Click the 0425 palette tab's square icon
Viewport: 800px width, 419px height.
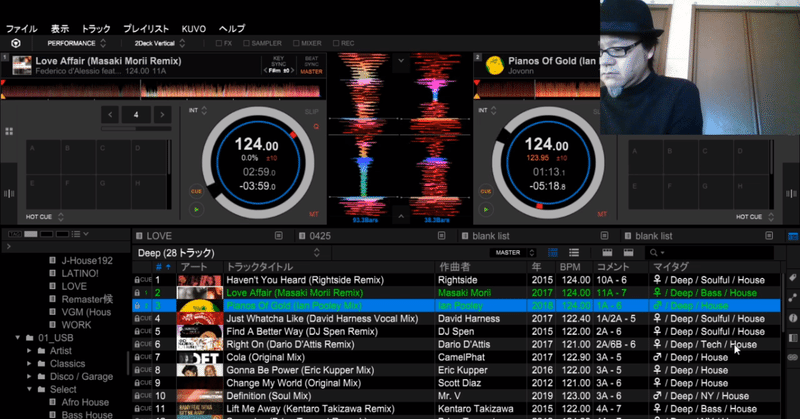click(x=441, y=236)
